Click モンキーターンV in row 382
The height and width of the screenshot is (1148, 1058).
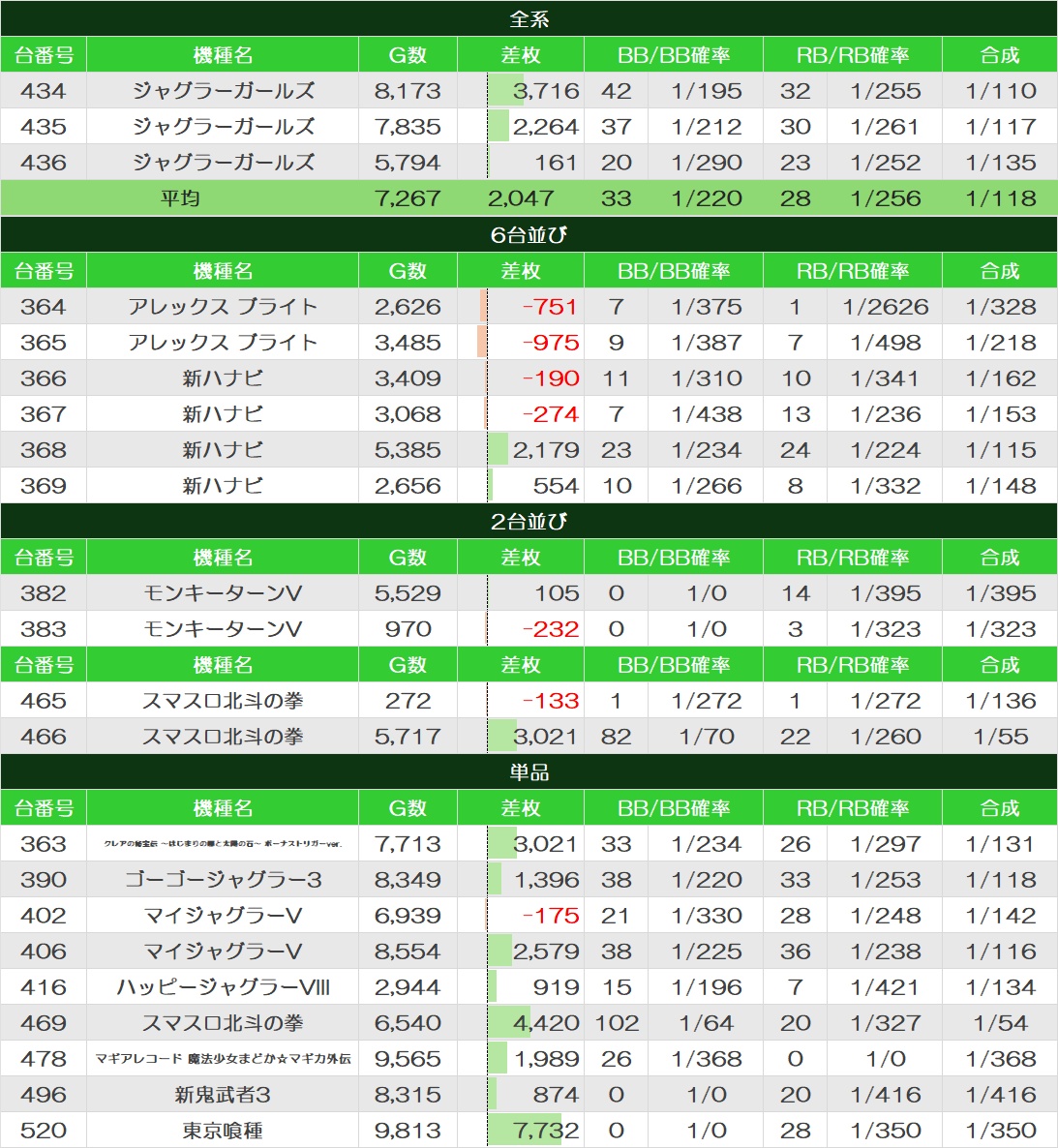tap(223, 593)
